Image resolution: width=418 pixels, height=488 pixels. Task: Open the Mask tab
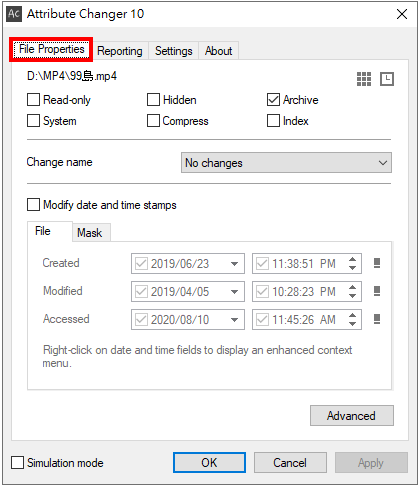click(x=90, y=233)
